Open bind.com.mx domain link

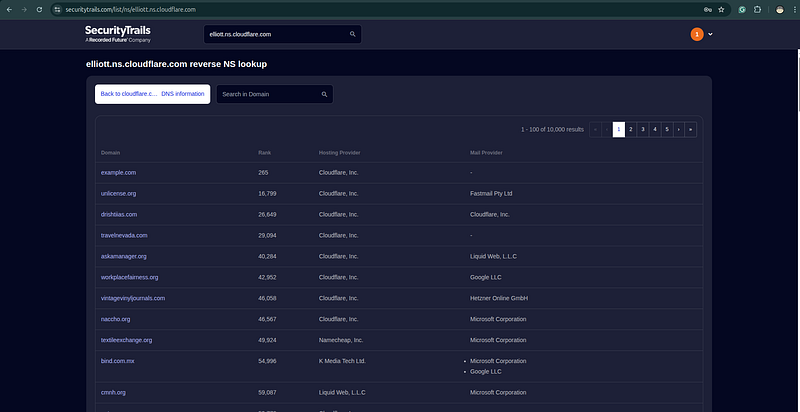coord(117,361)
